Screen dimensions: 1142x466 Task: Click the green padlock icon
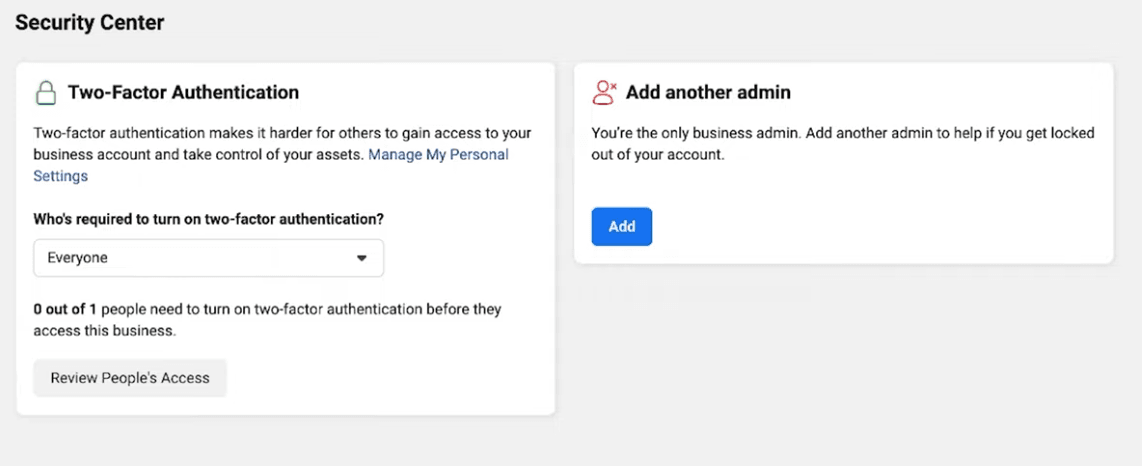click(x=45, y=93)
